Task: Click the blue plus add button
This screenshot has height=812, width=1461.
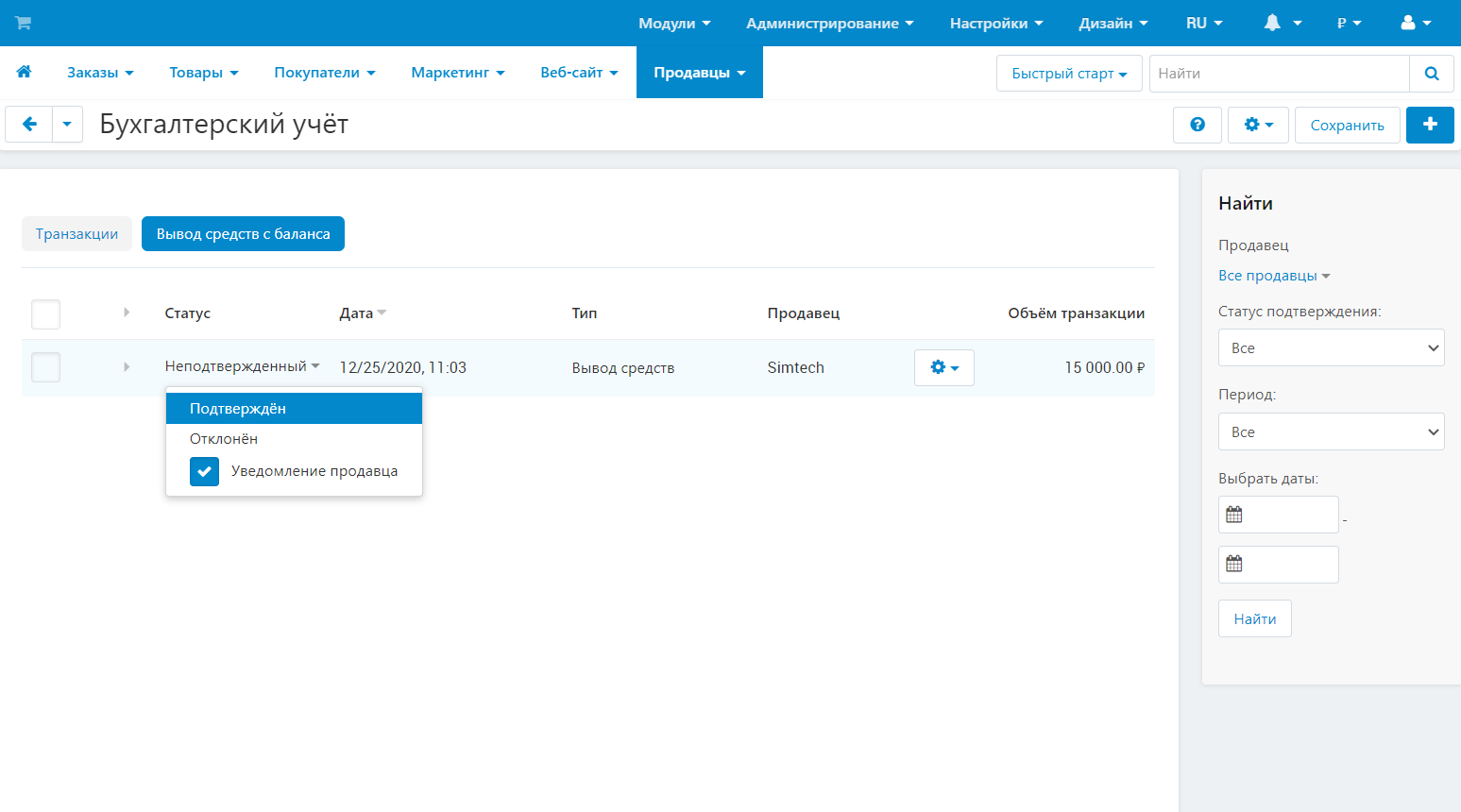Action: pos(1429,125)
